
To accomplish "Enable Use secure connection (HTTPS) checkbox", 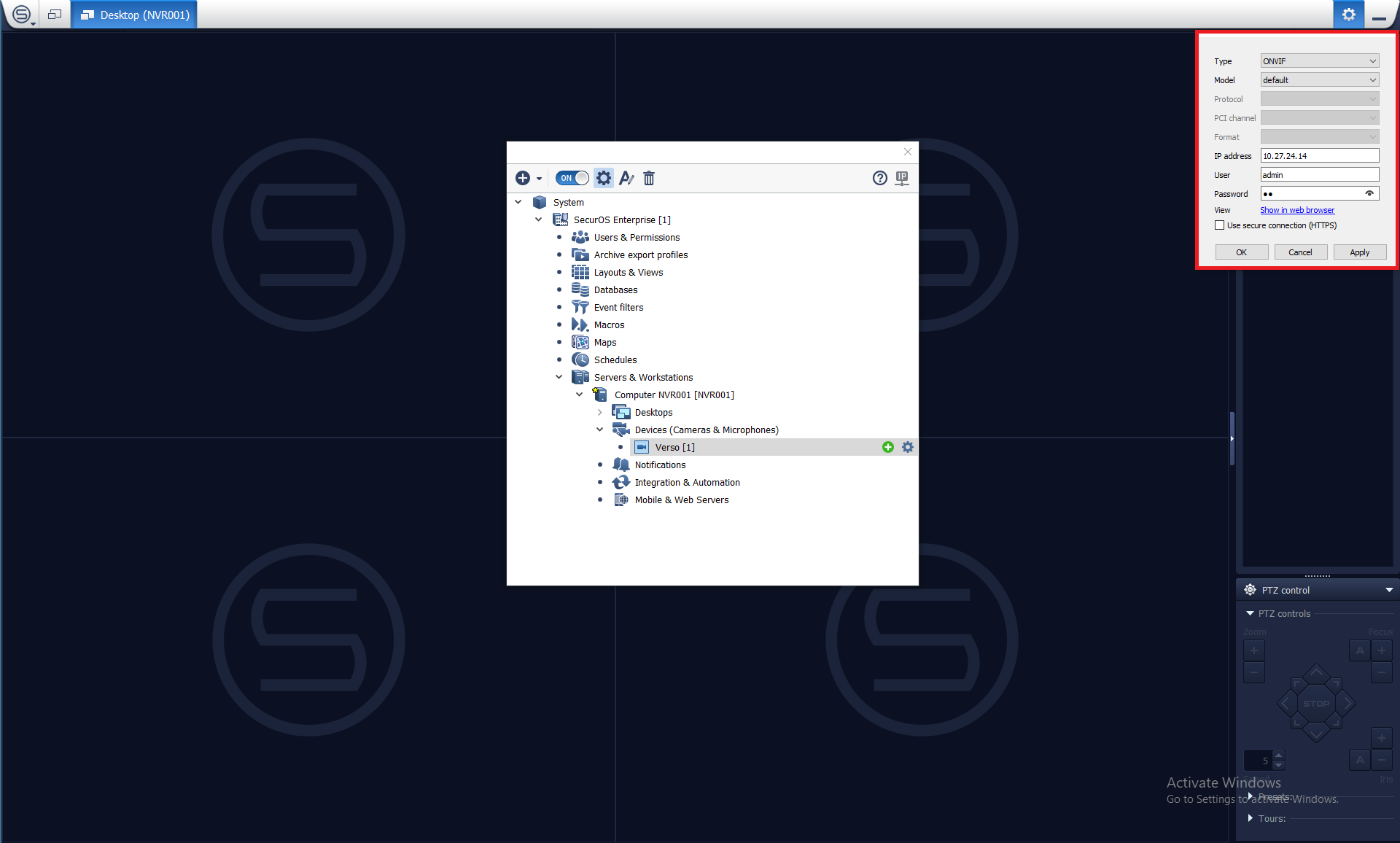I will (1220, 225).
